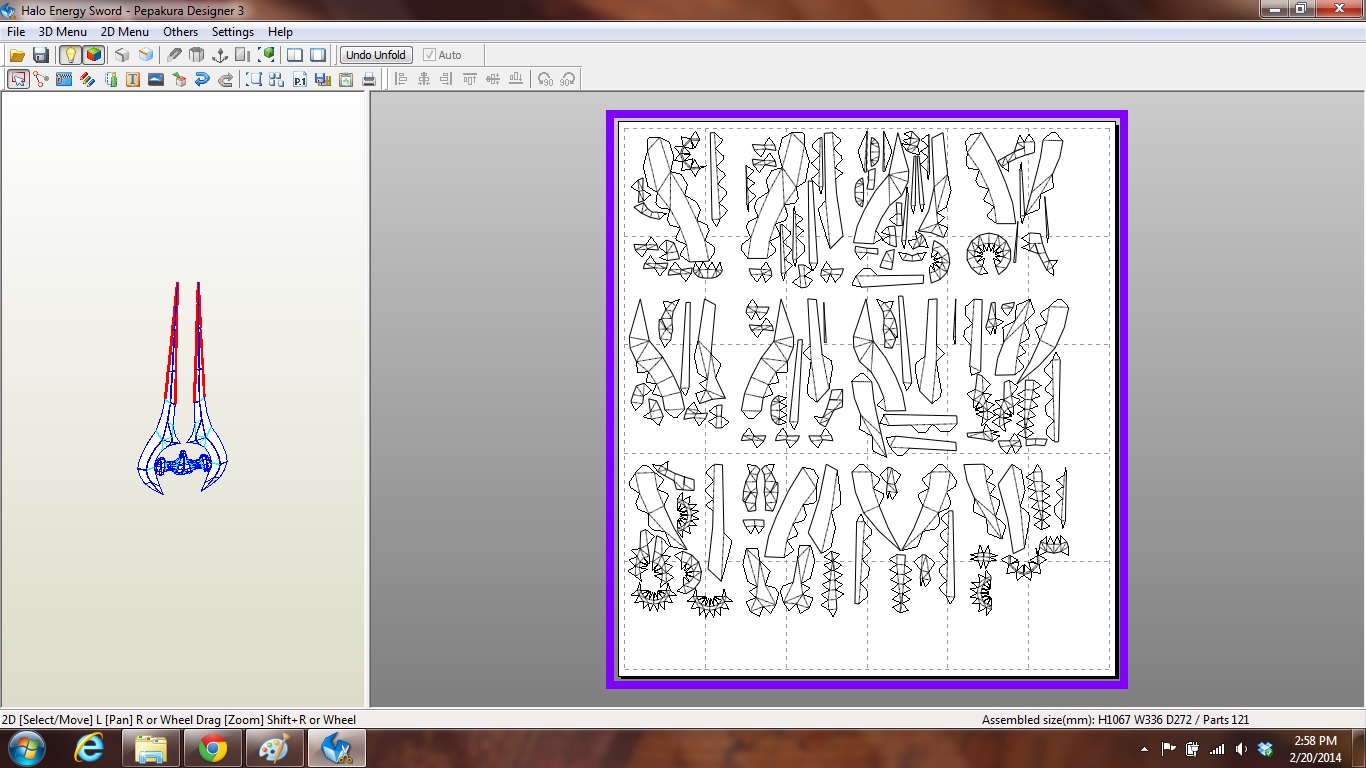Click the gray cylinder icon in the top toolbar
Viewport: 1366px width, 768px height.
coord(197,55)
